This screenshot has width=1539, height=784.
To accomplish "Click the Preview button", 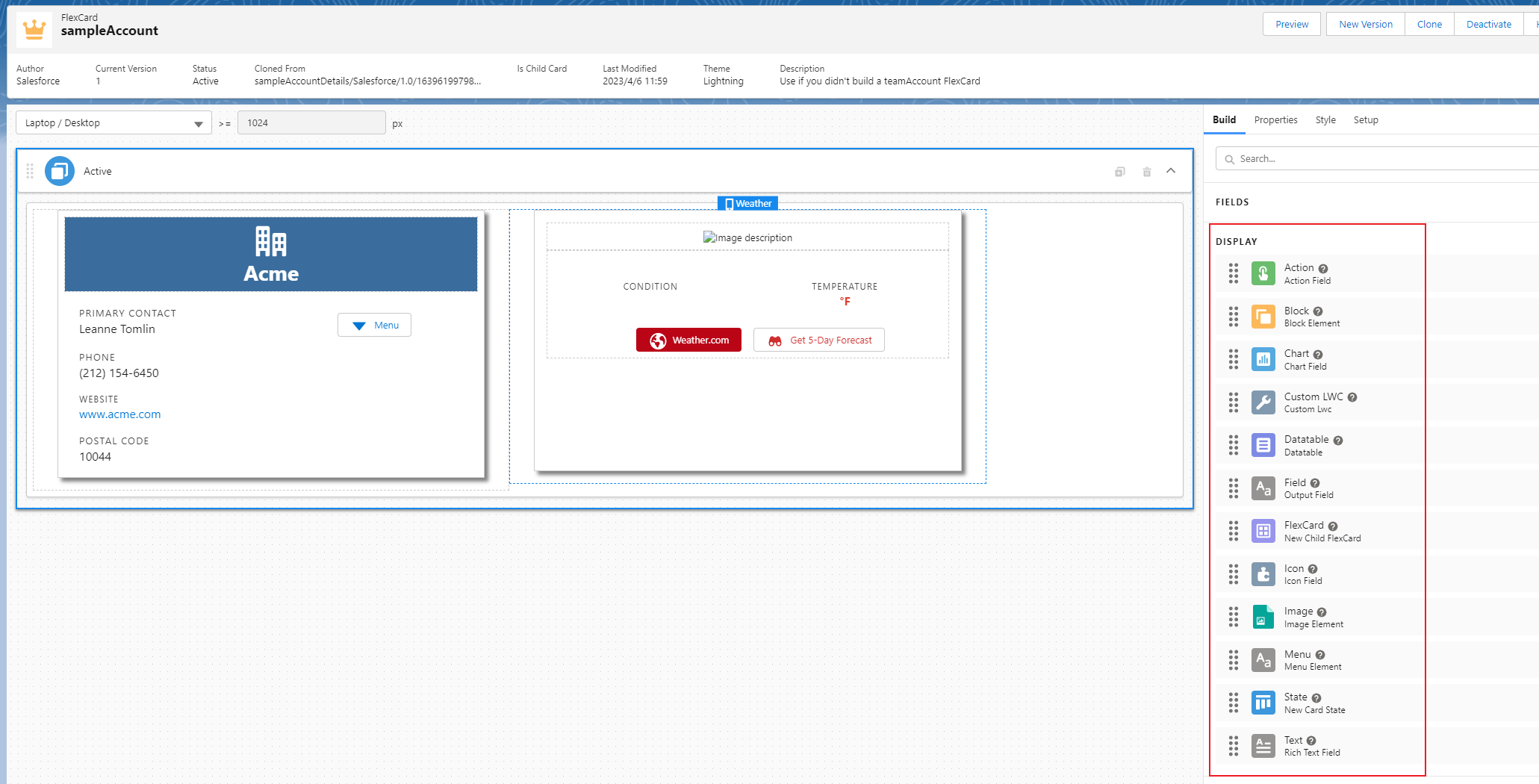I will click(1291, 24).
